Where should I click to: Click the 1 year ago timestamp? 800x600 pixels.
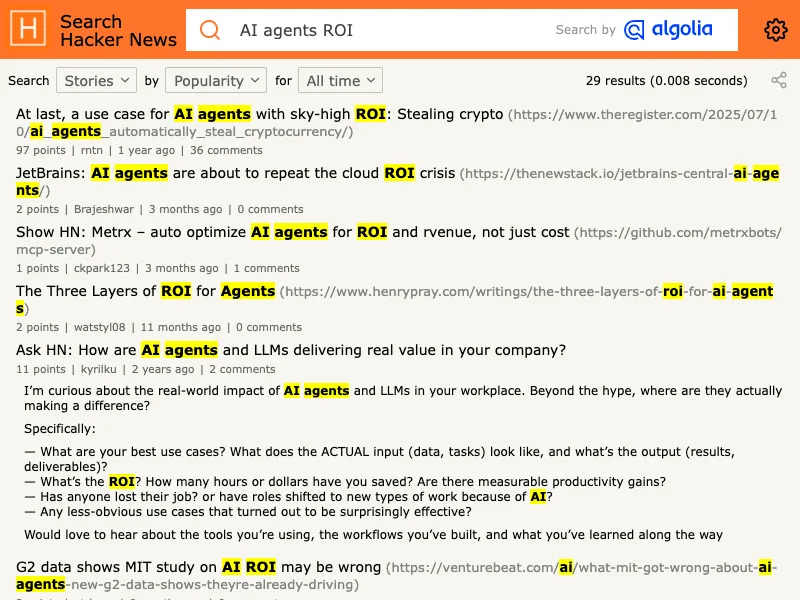[x=146, y=151]
